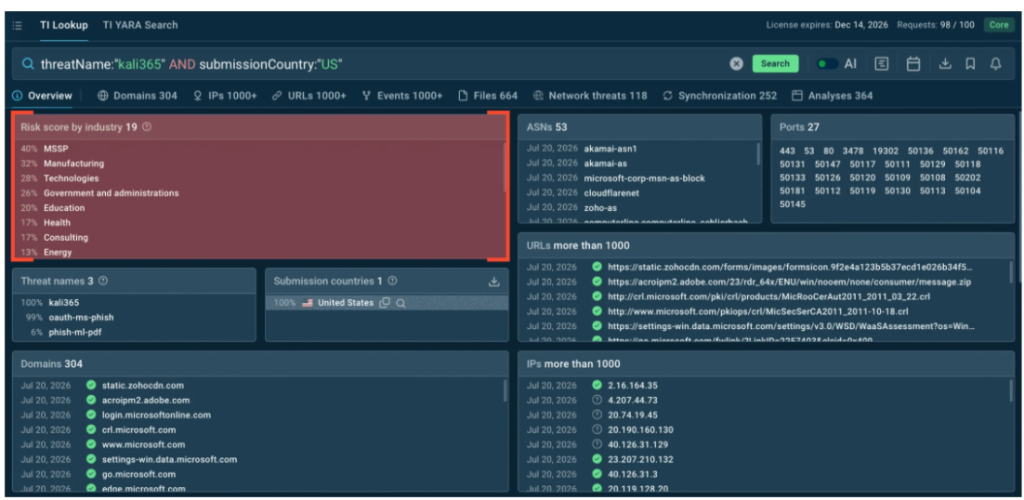
Task: Open the Network threats 118 tab
Action: pos(590,95)
